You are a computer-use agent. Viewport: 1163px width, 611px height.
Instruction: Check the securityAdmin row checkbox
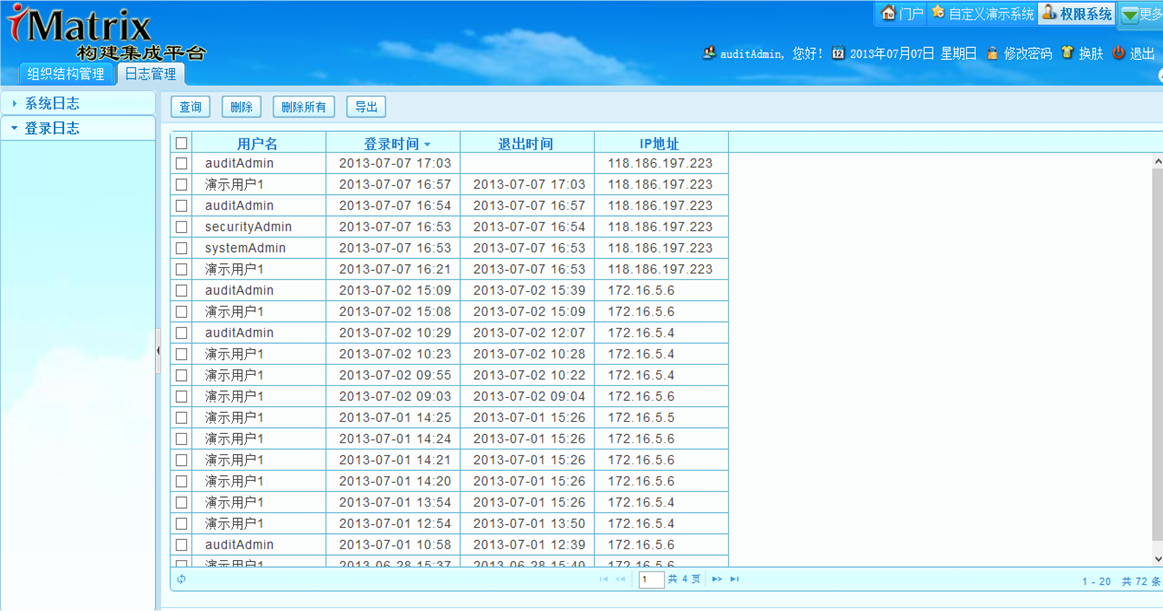point(182,226)
